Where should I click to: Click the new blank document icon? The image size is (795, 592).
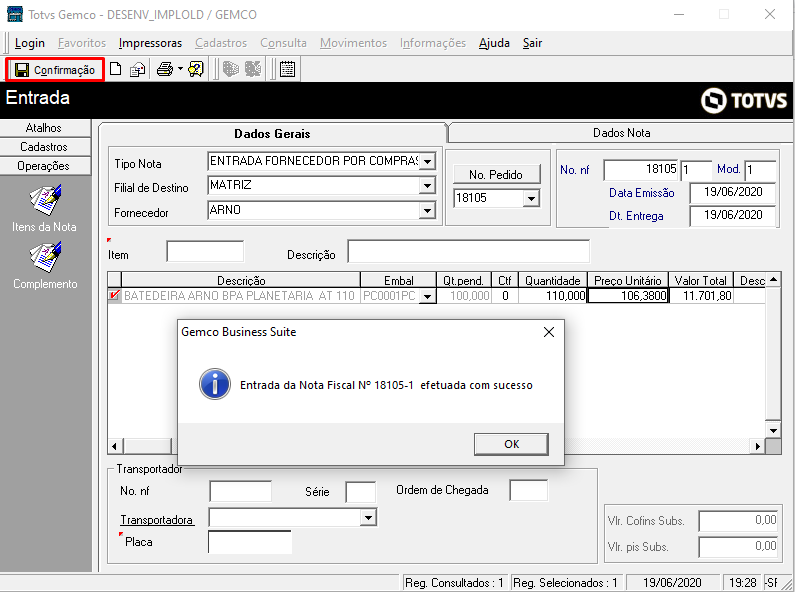click(x=116, y=69)
